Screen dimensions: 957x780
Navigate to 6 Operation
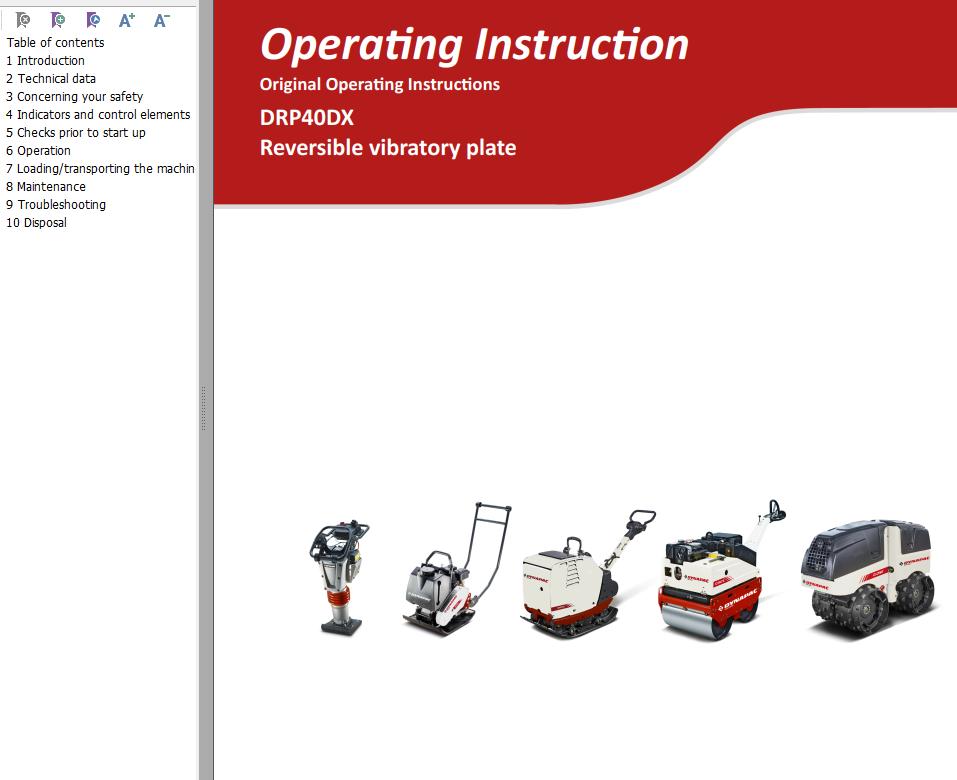point(38,151)
